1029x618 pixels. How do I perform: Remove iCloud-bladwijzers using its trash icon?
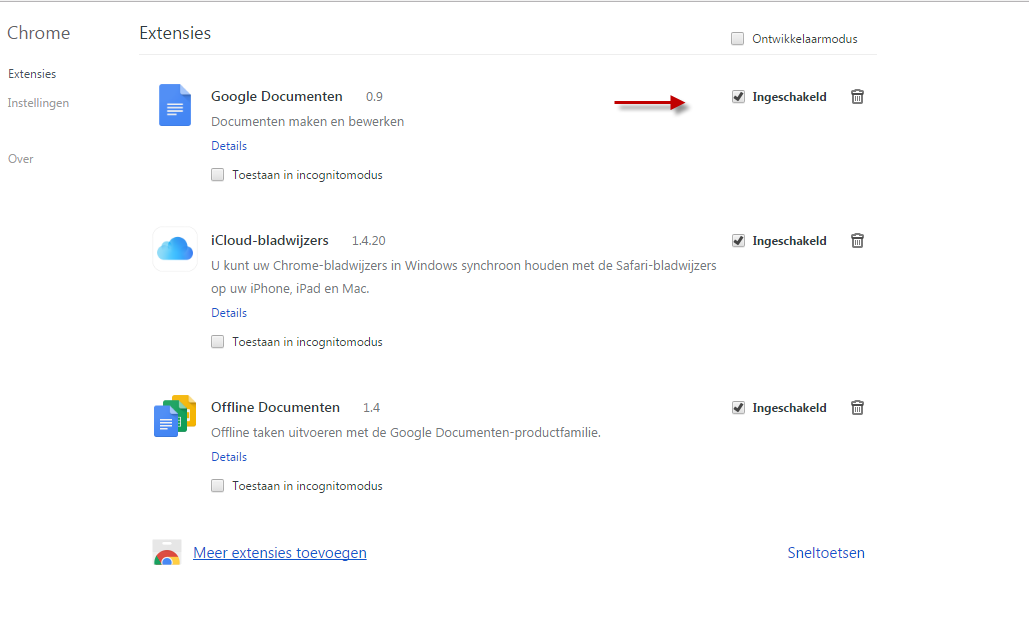[857, 241]
